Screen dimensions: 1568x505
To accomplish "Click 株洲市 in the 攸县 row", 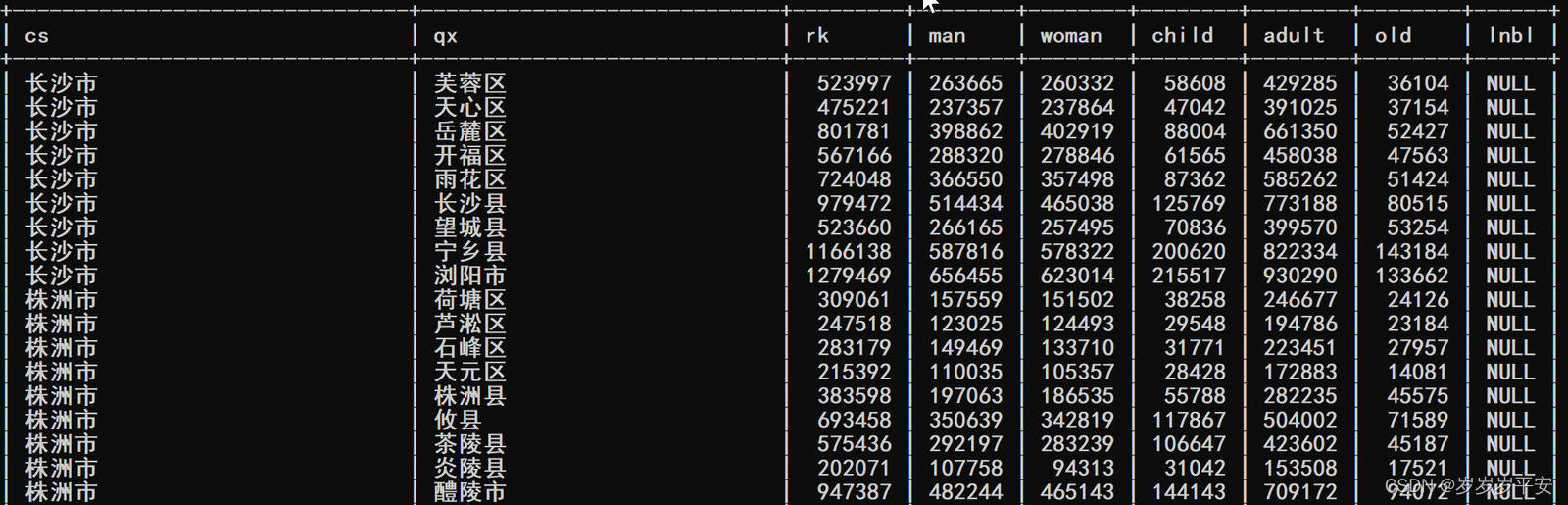I will [x=62, y=420].
